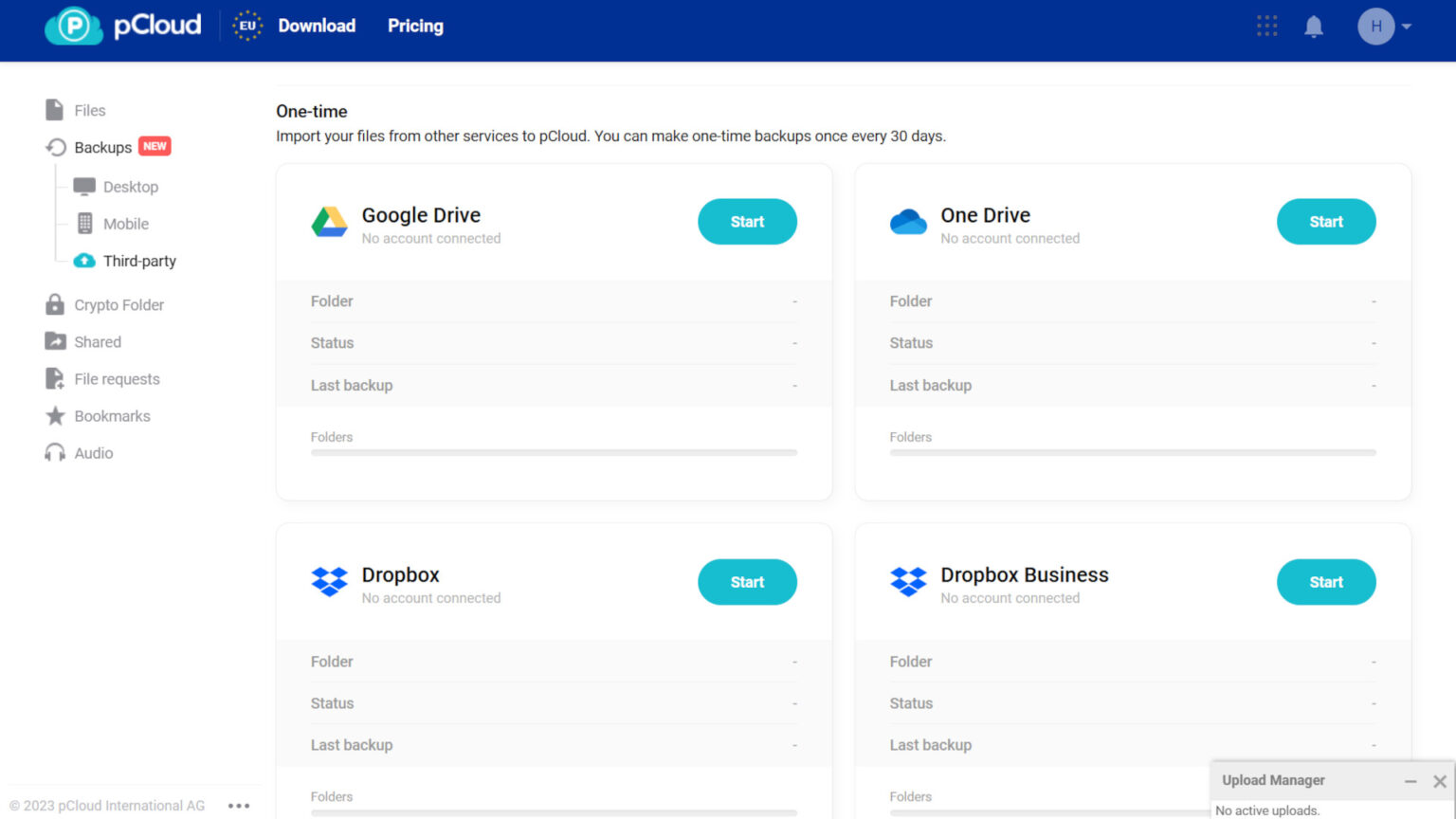Open the Files section icon in sidebar
1456x819 pixels.
click(54, 110)
